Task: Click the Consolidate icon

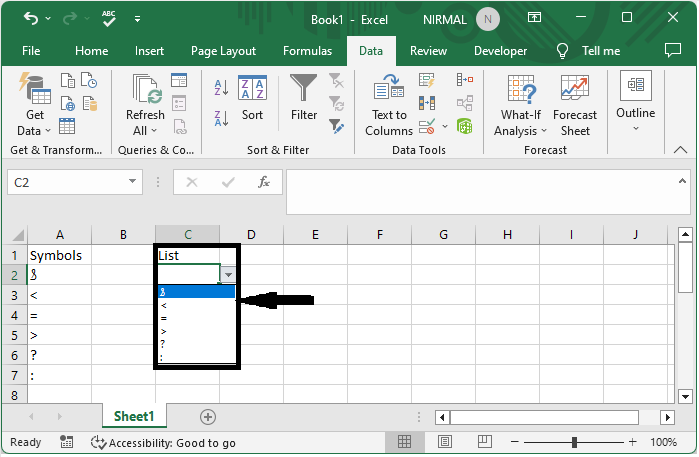Action: [465, 80]
